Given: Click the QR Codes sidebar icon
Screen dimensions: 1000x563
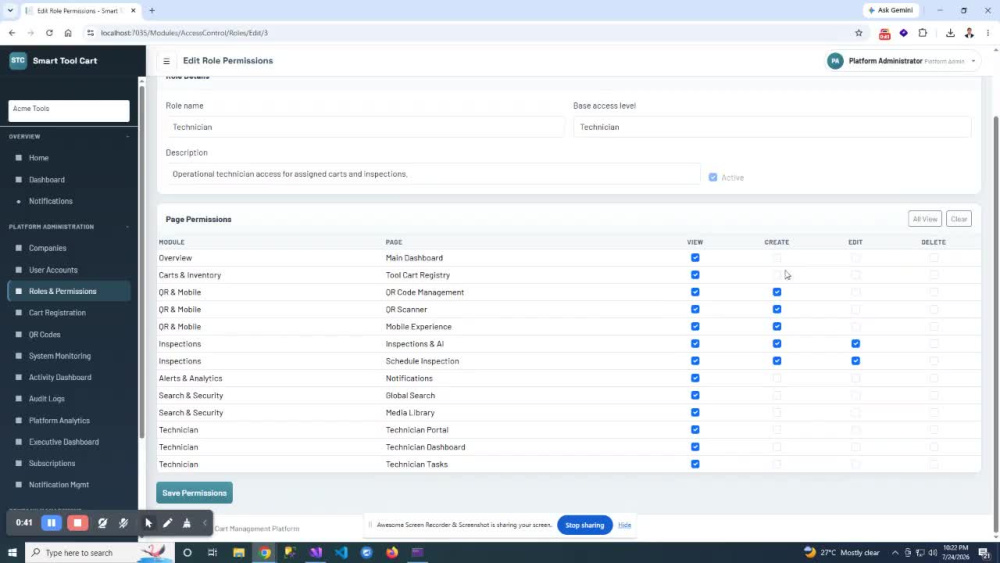Looking at the screenshot, I should (x=18, y=334).
